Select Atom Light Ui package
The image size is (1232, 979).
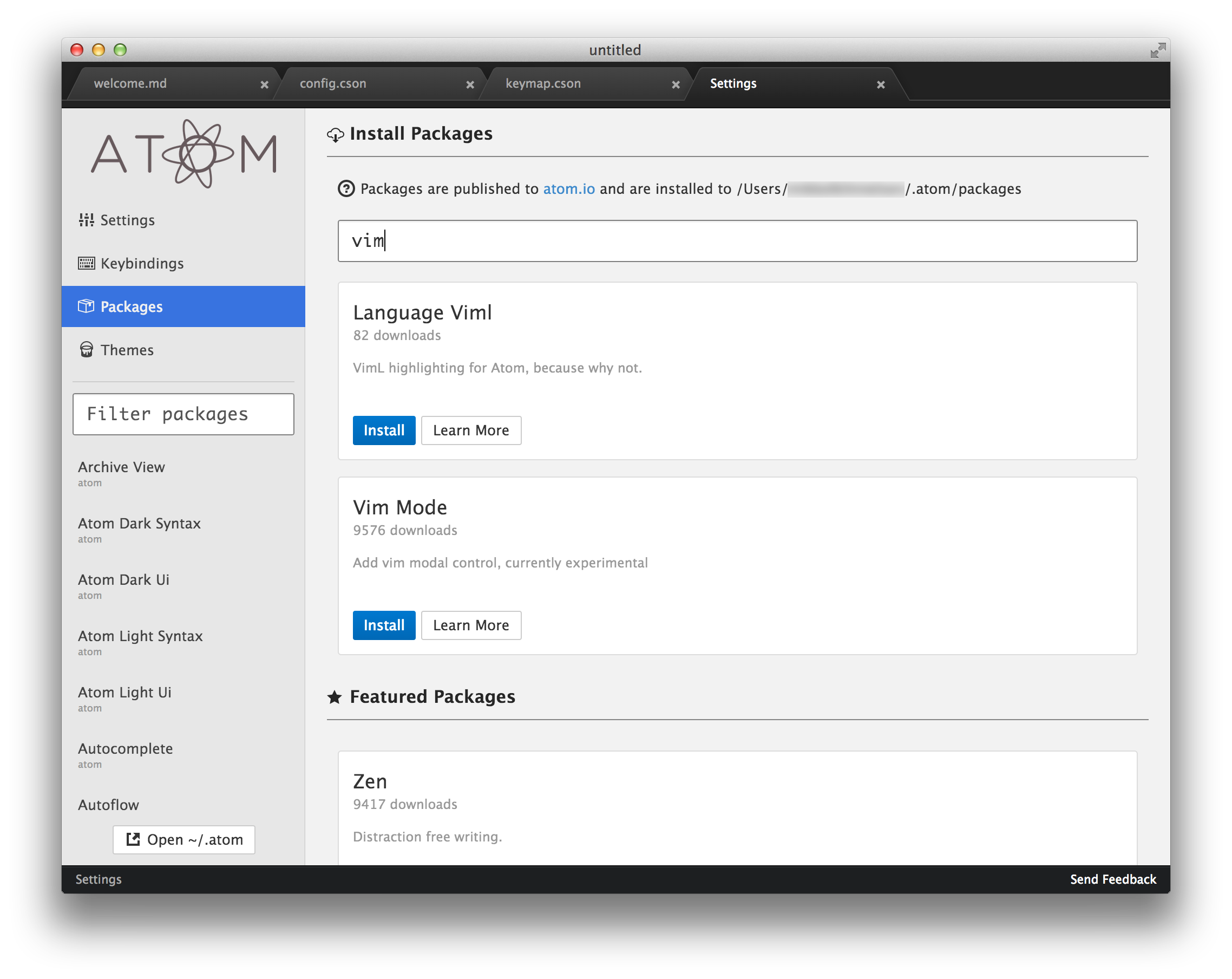pyautogui.click(x=184, y=699)
